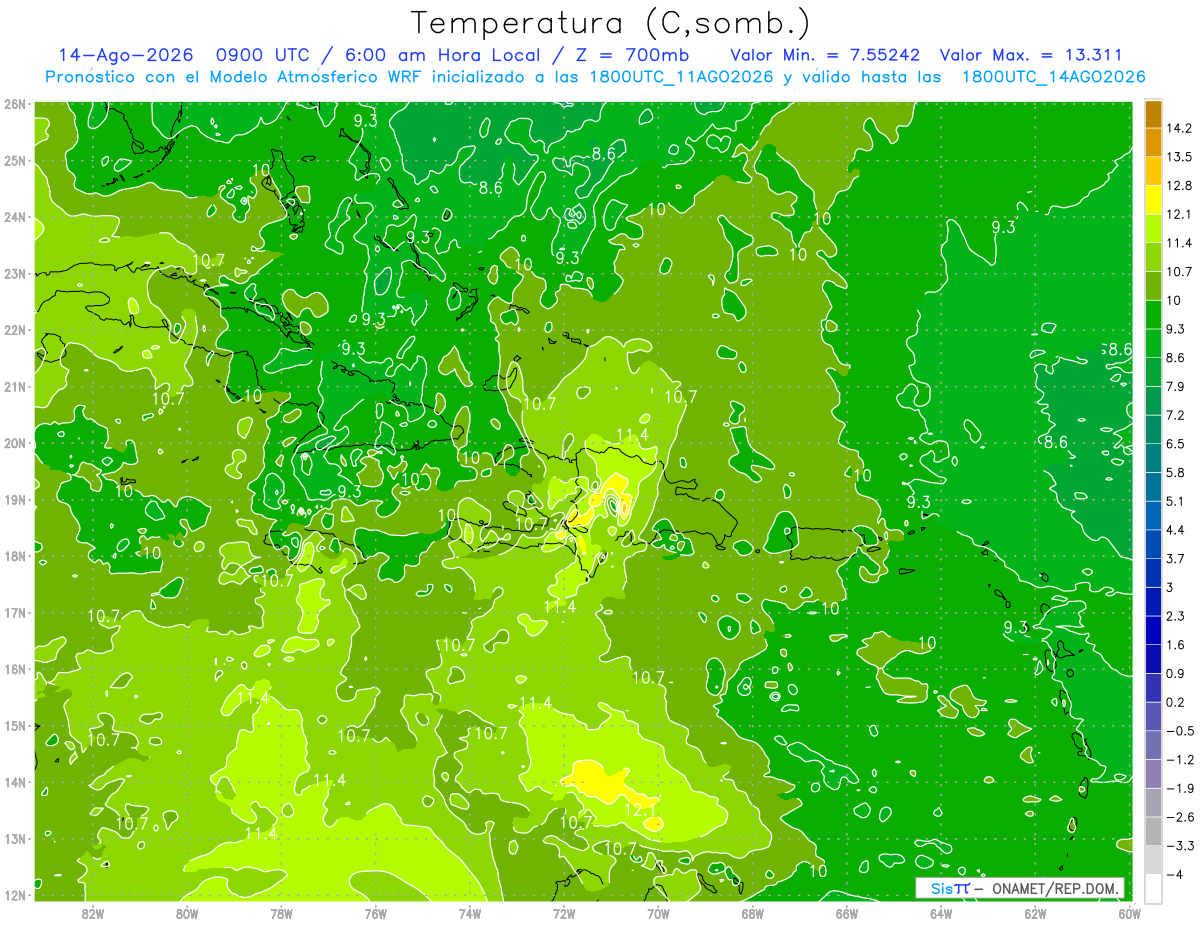Click the "5.8" value on the color scale
1200x927 pixels.
click(1176, 472)
